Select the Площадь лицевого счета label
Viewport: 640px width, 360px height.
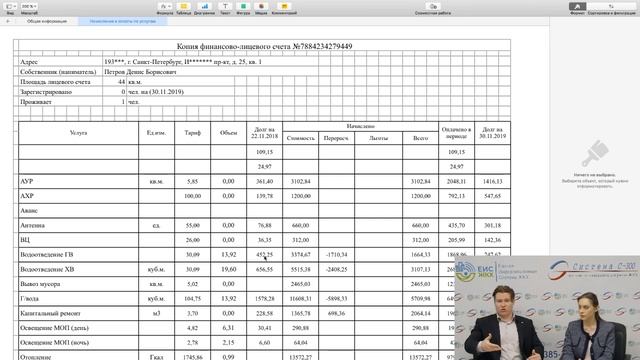(60, 82)
